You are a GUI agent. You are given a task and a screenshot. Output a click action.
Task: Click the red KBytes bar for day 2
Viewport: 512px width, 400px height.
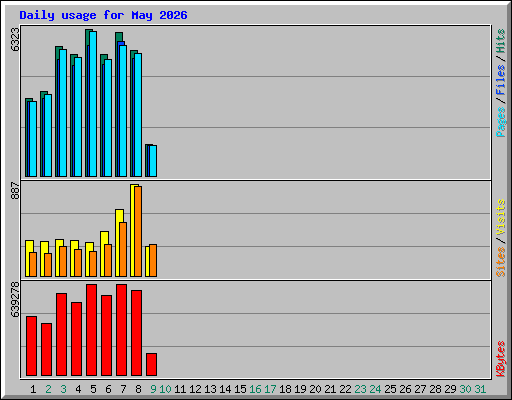pos(47,349)
